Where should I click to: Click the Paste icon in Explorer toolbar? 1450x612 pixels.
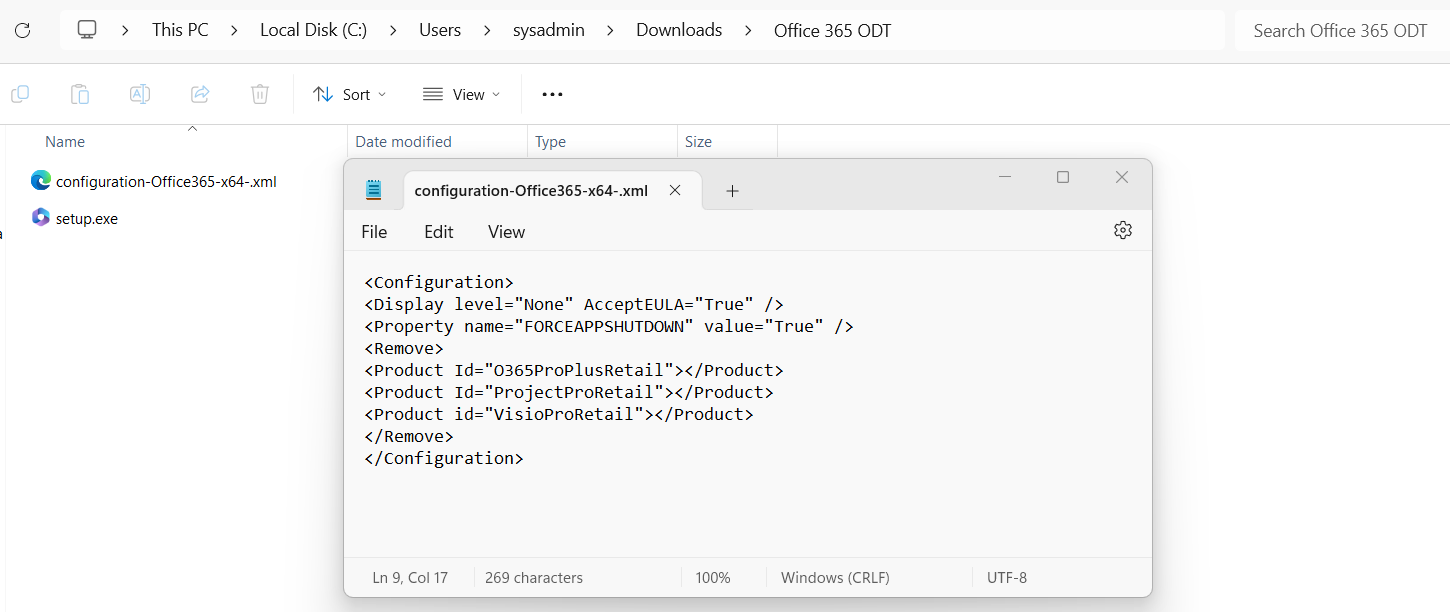tap(79, 93)
